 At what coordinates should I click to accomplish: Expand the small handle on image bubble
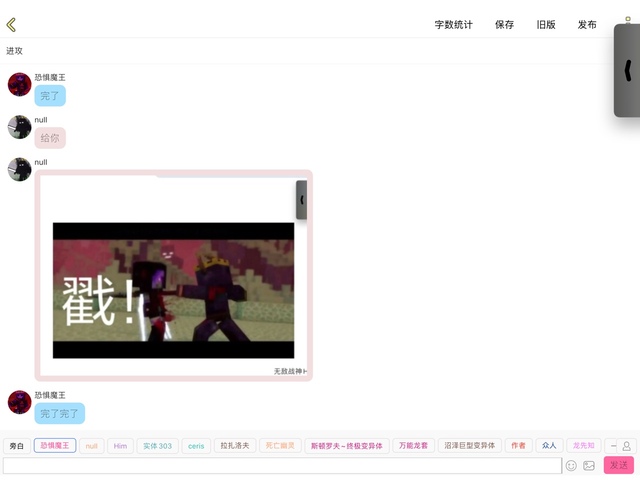coord(301,200)
